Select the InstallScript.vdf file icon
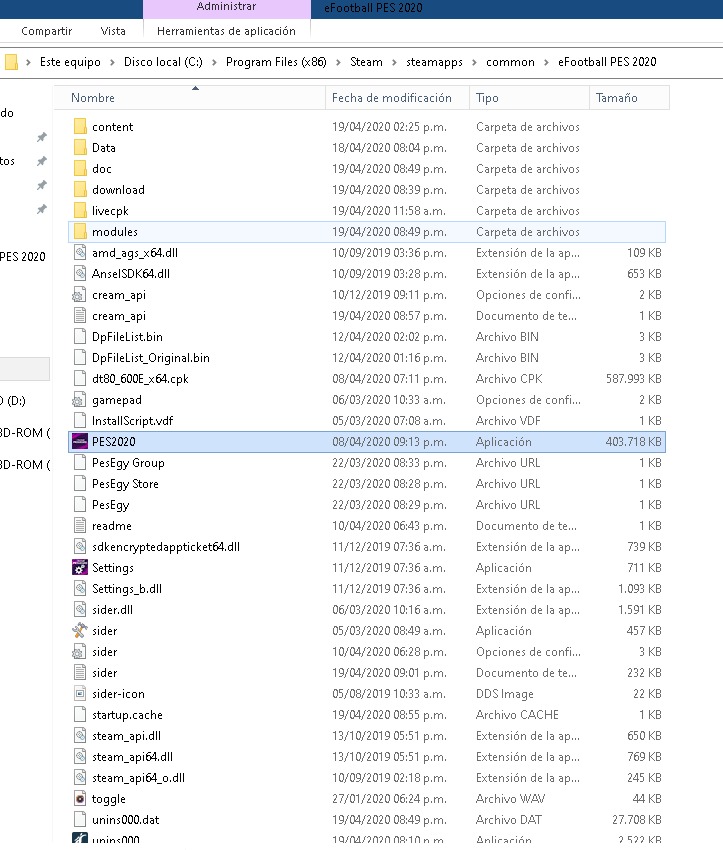Screen dimensions: 723x850 tap(80, 421)
